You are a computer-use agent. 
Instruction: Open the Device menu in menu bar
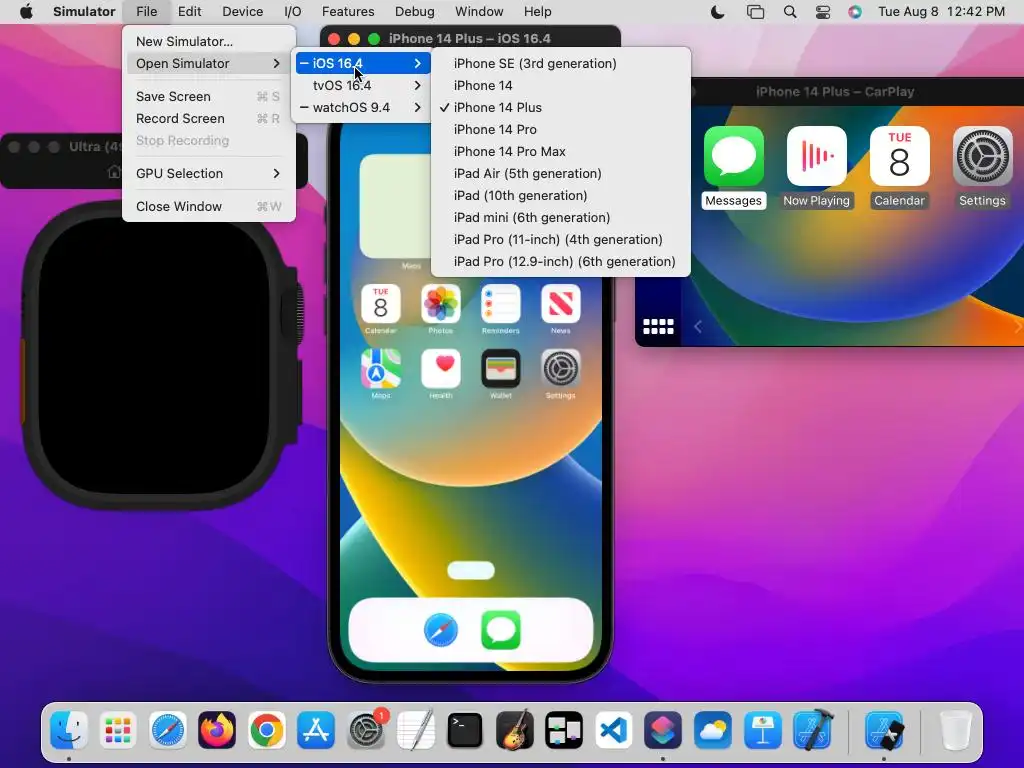click(x=242, y=12)
